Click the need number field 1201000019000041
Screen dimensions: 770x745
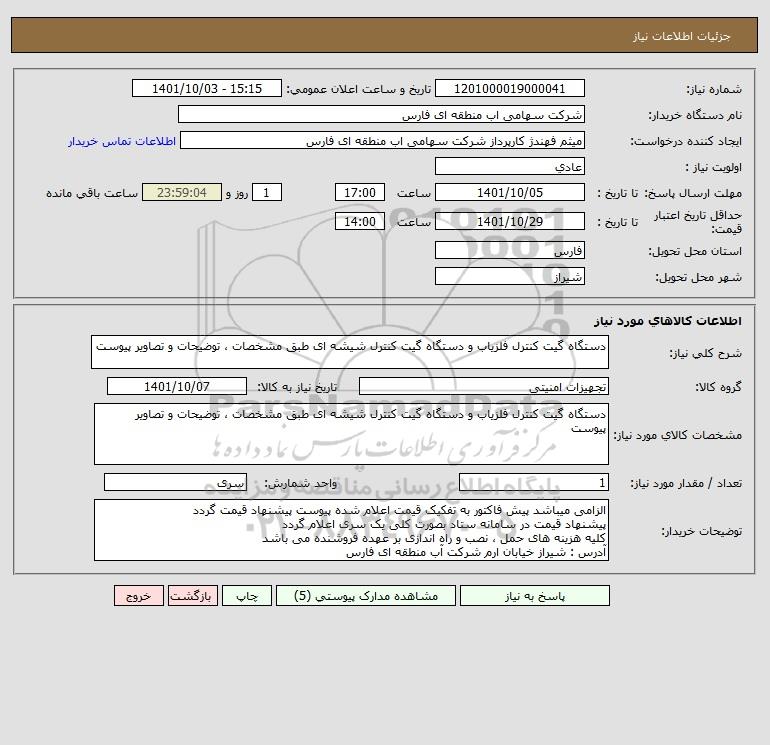[x=510, y=88]
